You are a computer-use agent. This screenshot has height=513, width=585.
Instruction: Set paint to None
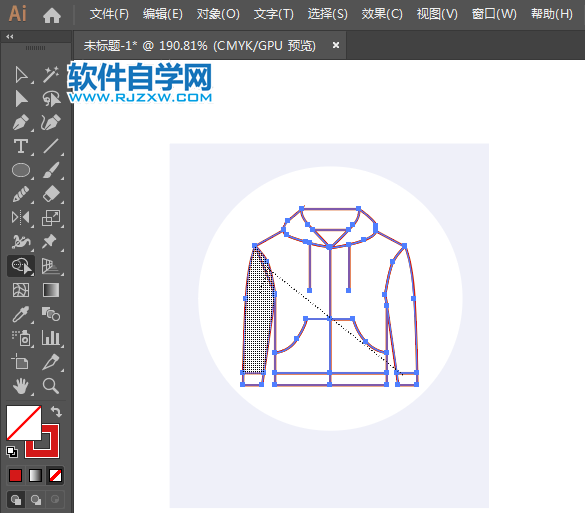coord(55,476)
